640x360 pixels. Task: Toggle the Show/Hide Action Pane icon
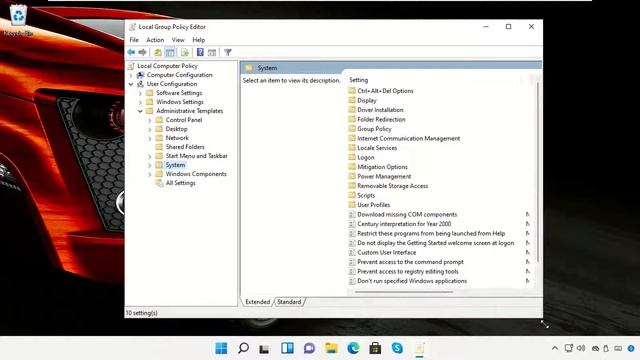pos(212,52)
